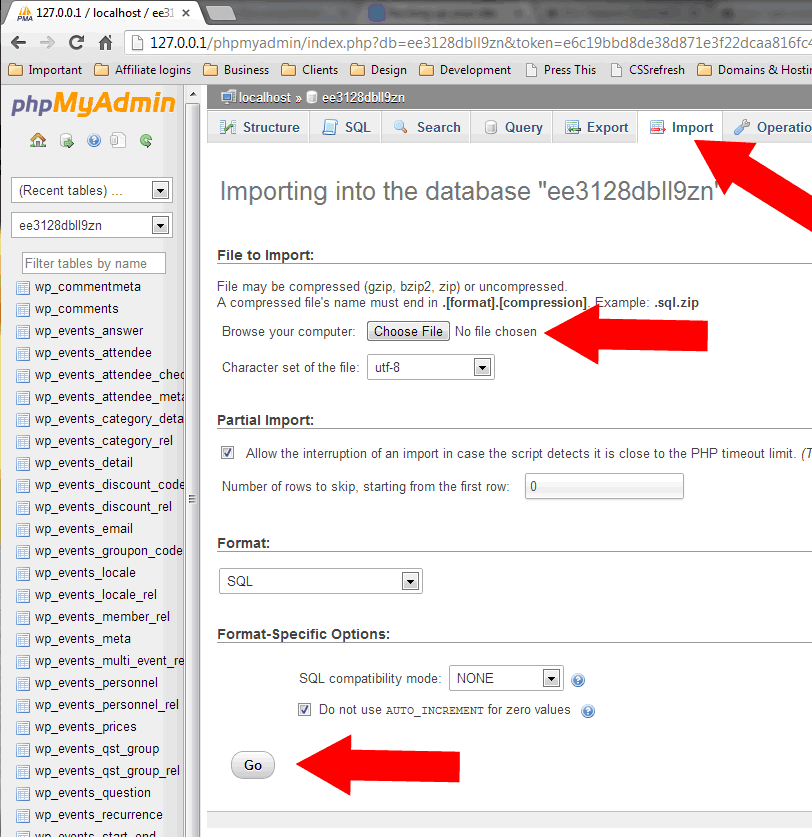Image resolution: width=812 pixels, height=837 pixels.
Task: Open the ee3128dbll9zn database dropdown
Action: click(92, 225)
